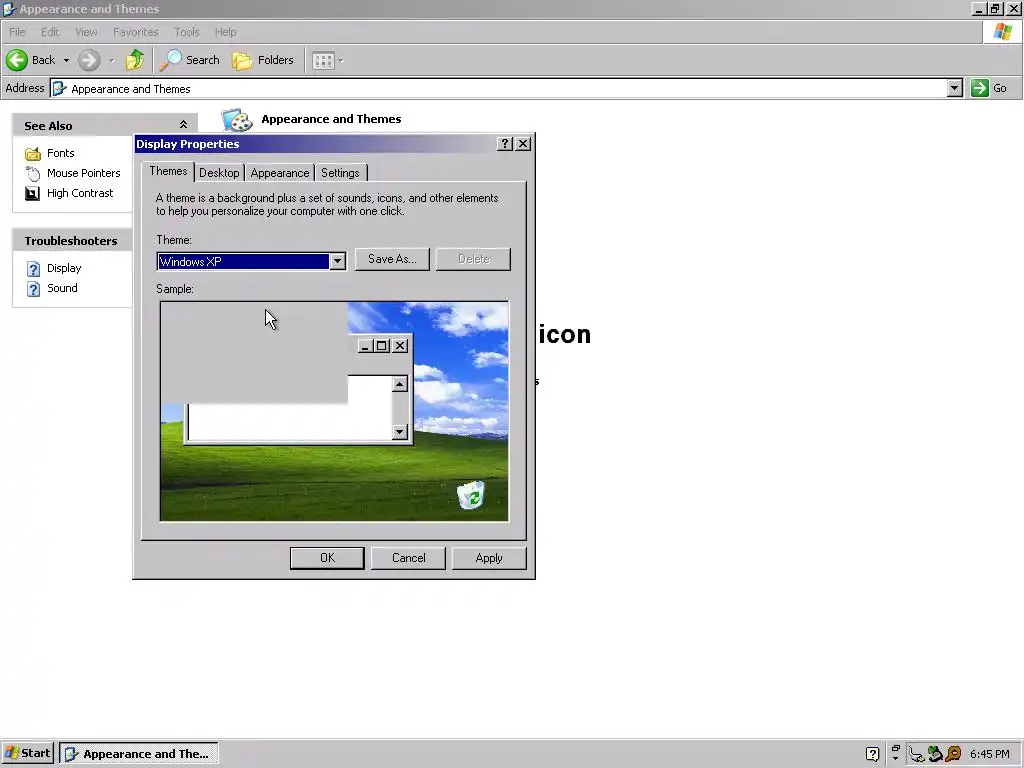The image size is (1024, 768).
Task: Click the Start button
Action: point(27,754)
